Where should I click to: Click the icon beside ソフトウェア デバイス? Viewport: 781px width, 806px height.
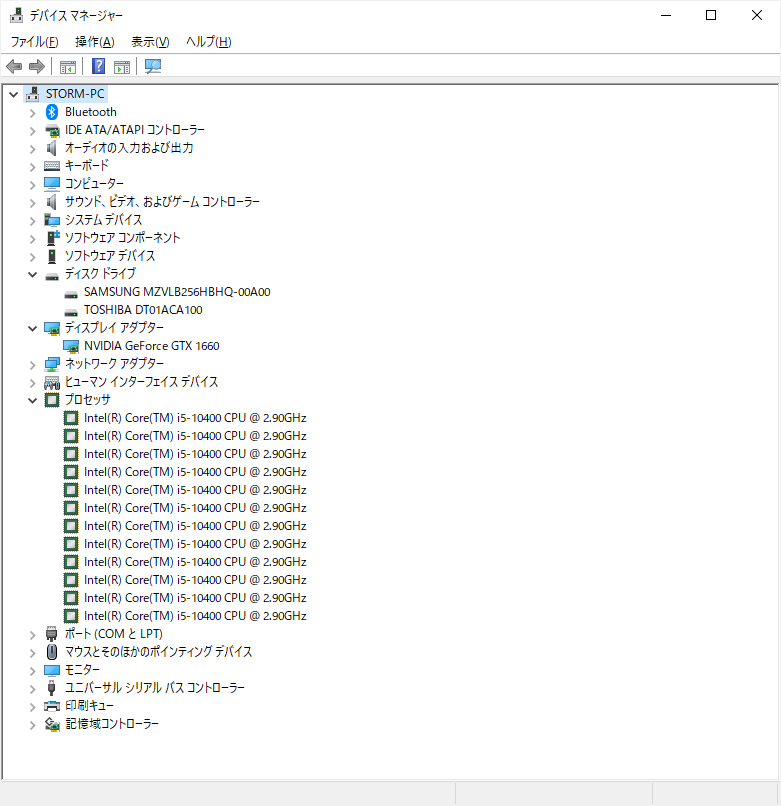[52, 256]
